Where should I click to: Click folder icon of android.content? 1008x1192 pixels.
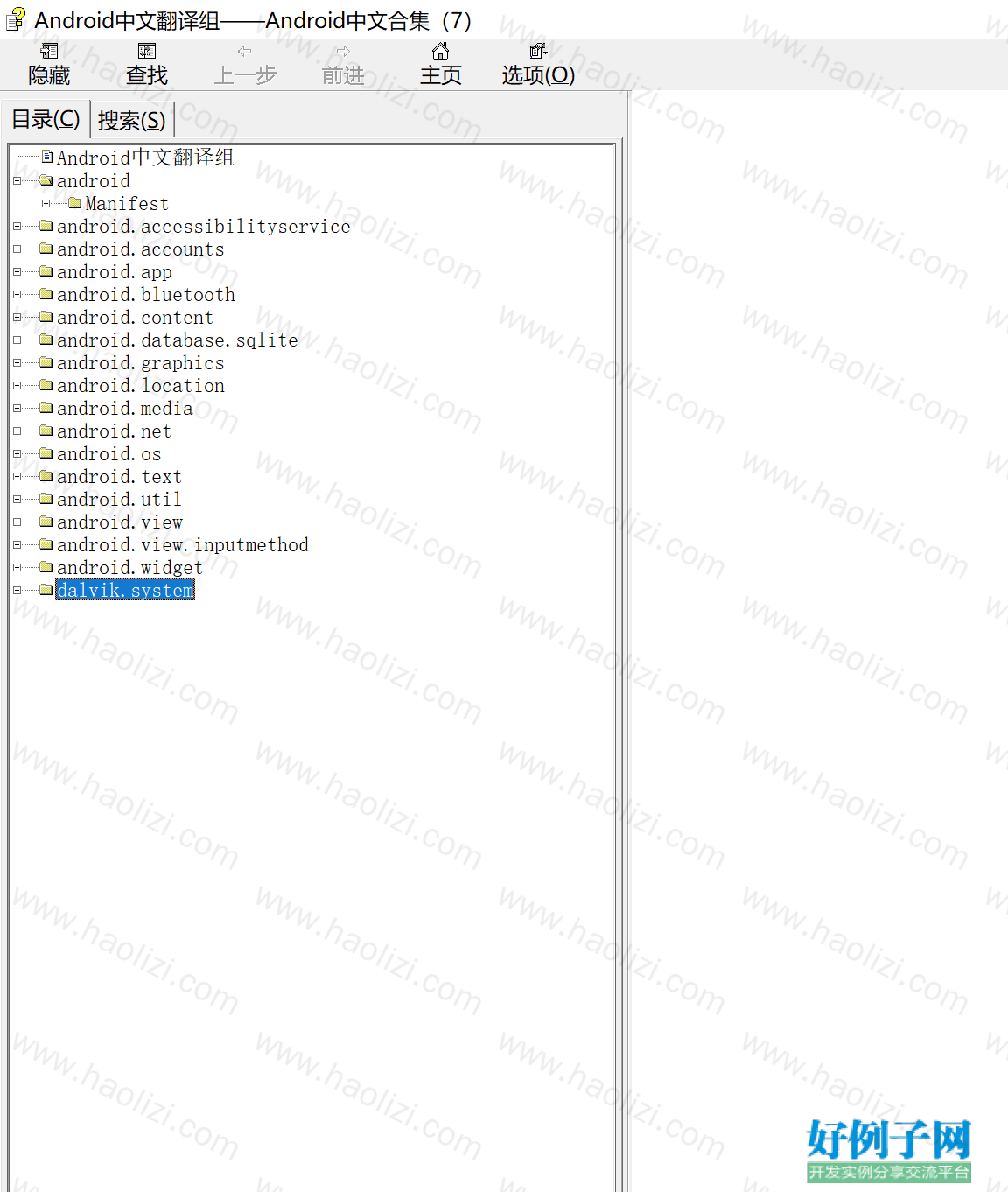click(x=46, y=317)
